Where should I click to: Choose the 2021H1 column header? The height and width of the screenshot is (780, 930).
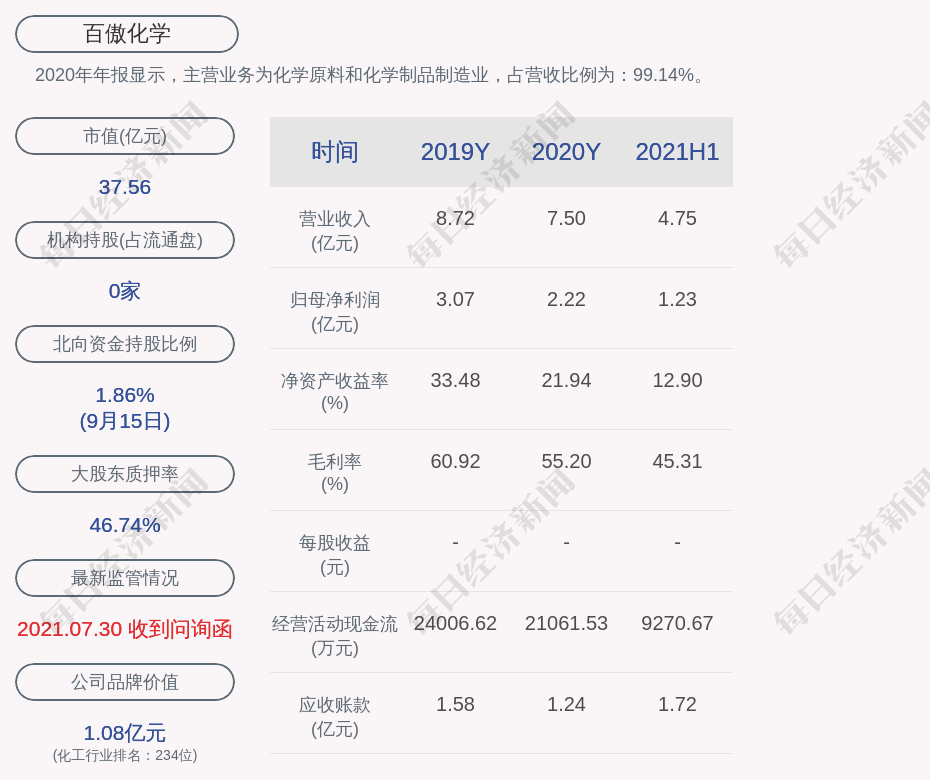677,152
